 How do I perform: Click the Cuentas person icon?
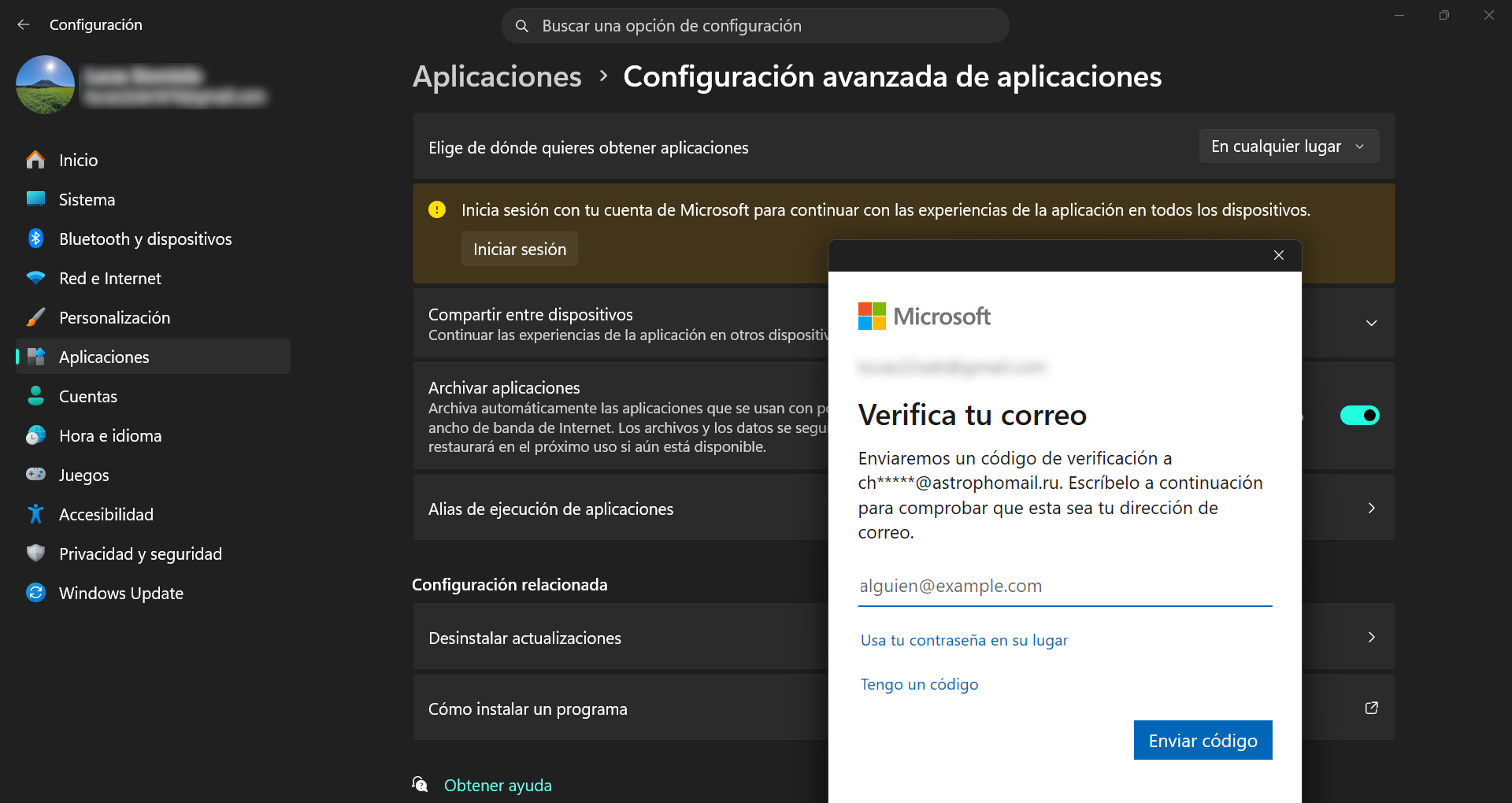(35, 396)
